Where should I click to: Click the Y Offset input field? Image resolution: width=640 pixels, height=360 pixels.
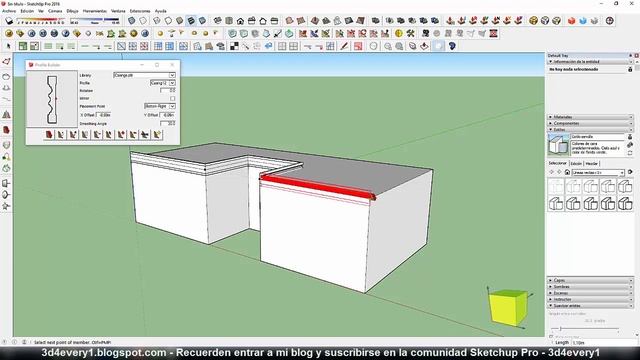click(167, 115)
